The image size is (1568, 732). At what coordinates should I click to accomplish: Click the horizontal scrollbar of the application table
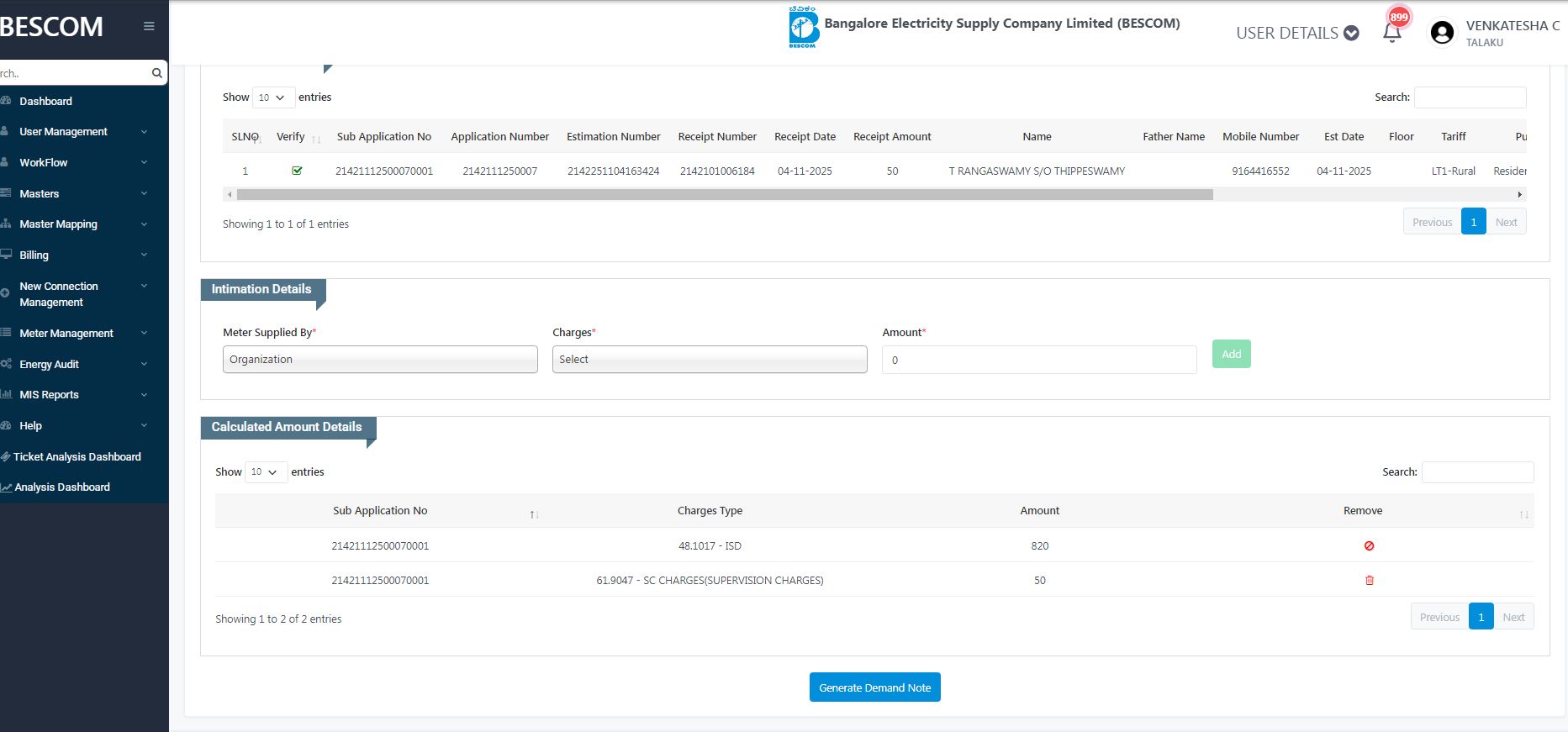point(723,195)
